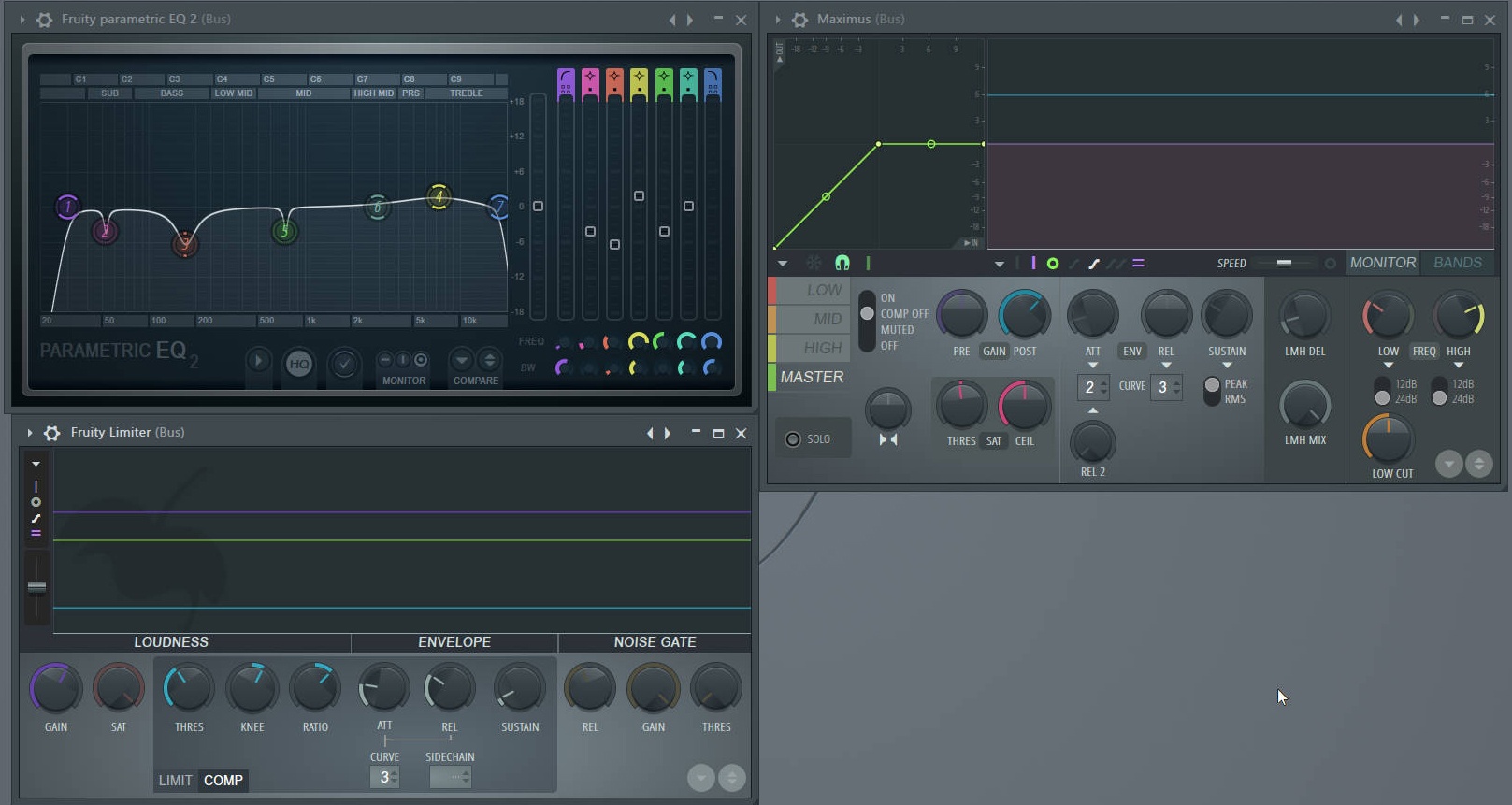Select the LOW band tab in Maximus
The width and height of the screenshot is (1512, 805).
pyautogui.click(x=811, y=291)
